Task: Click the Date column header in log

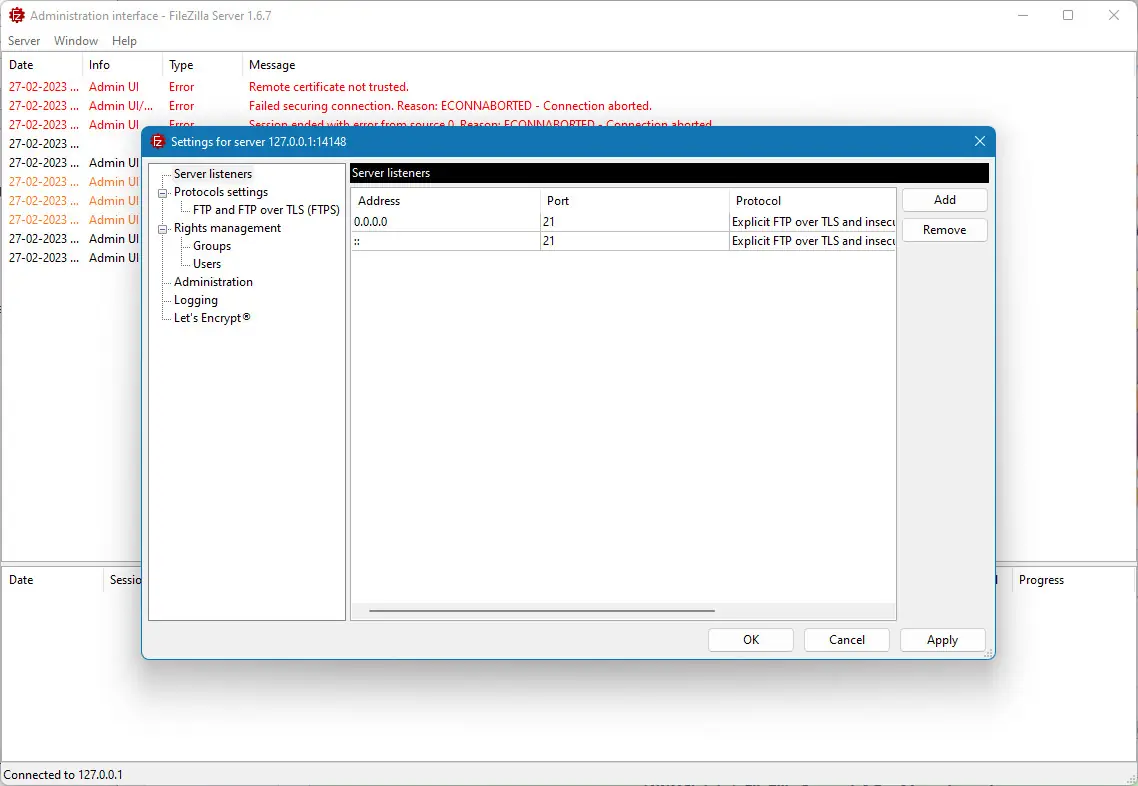Action: [42, 65]
